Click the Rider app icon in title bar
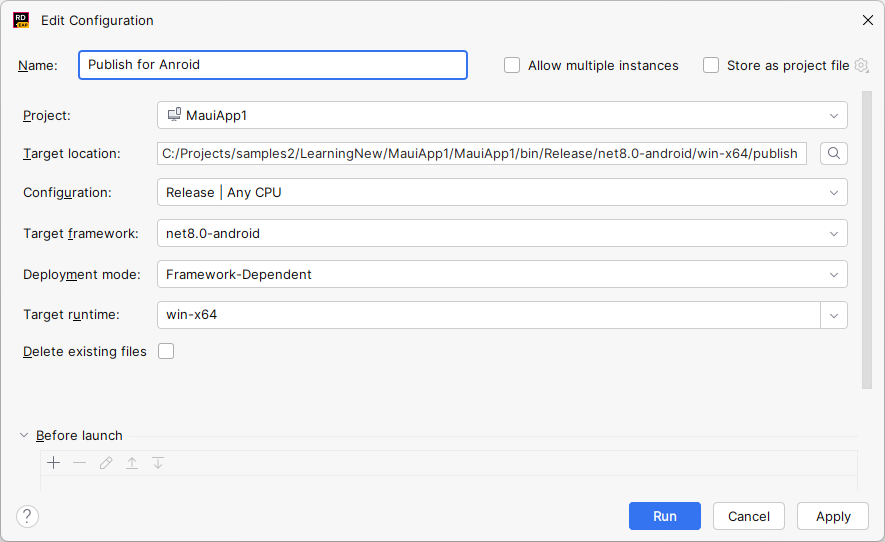The width and height of the screenshot is (885, 542). tap(21, 20)
